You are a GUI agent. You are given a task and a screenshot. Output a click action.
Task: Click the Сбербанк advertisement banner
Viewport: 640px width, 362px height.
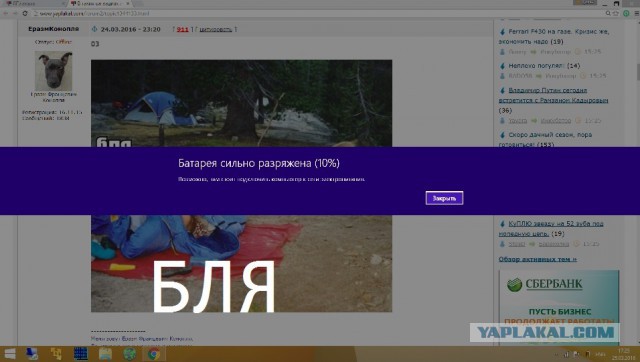click(x=559, y=307)
